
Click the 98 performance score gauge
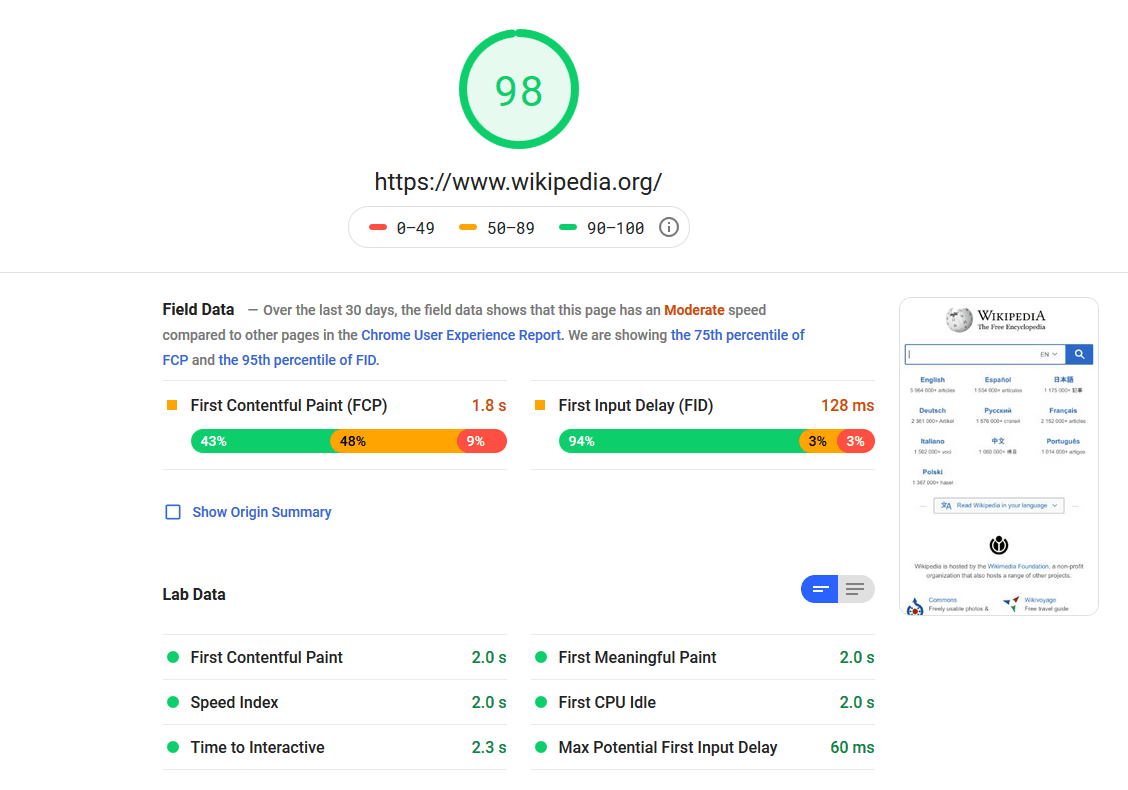click(518, 90)
